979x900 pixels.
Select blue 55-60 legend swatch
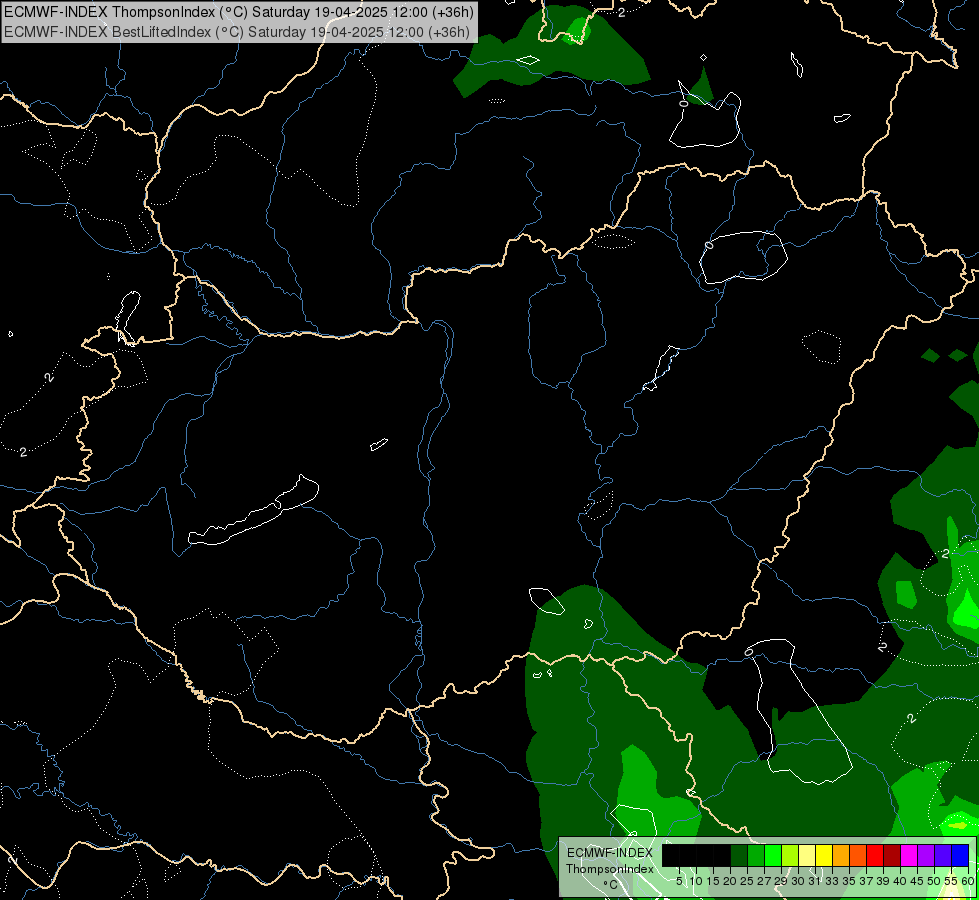[960, 855]
